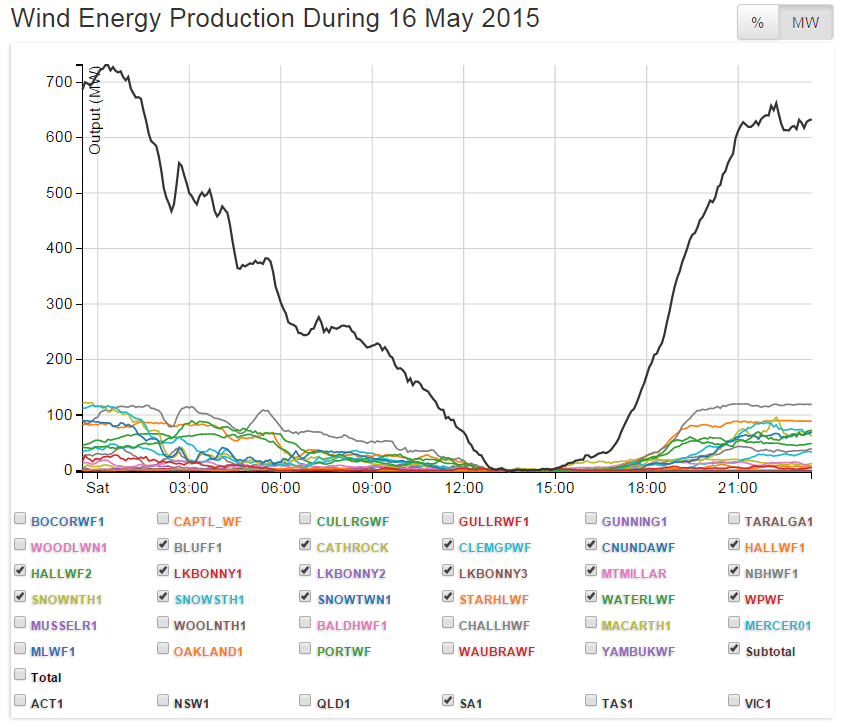Screen dimensions: 850x727
Task: Check the QLD1 region checkbox
Action: click(x=307, y=701)
